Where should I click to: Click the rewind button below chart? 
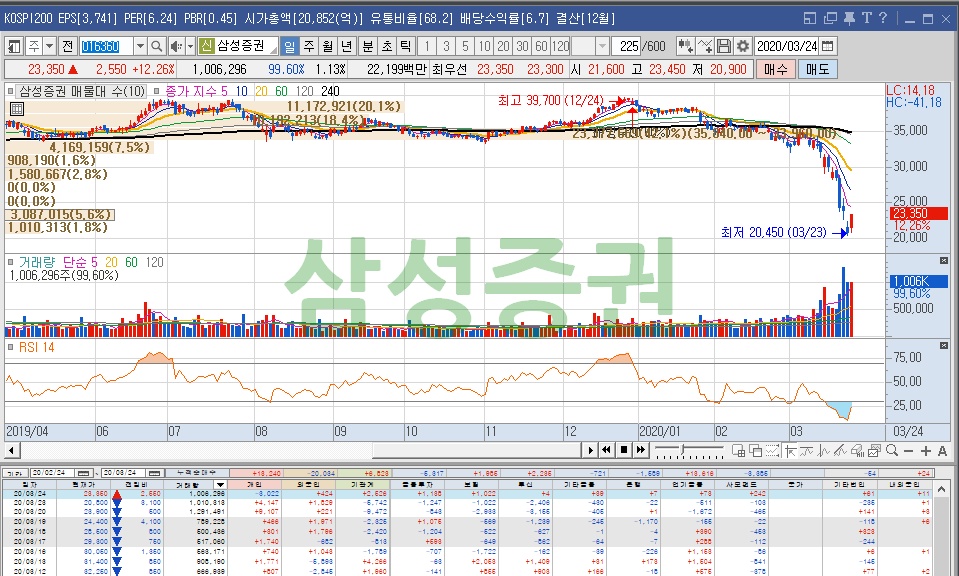606,450
